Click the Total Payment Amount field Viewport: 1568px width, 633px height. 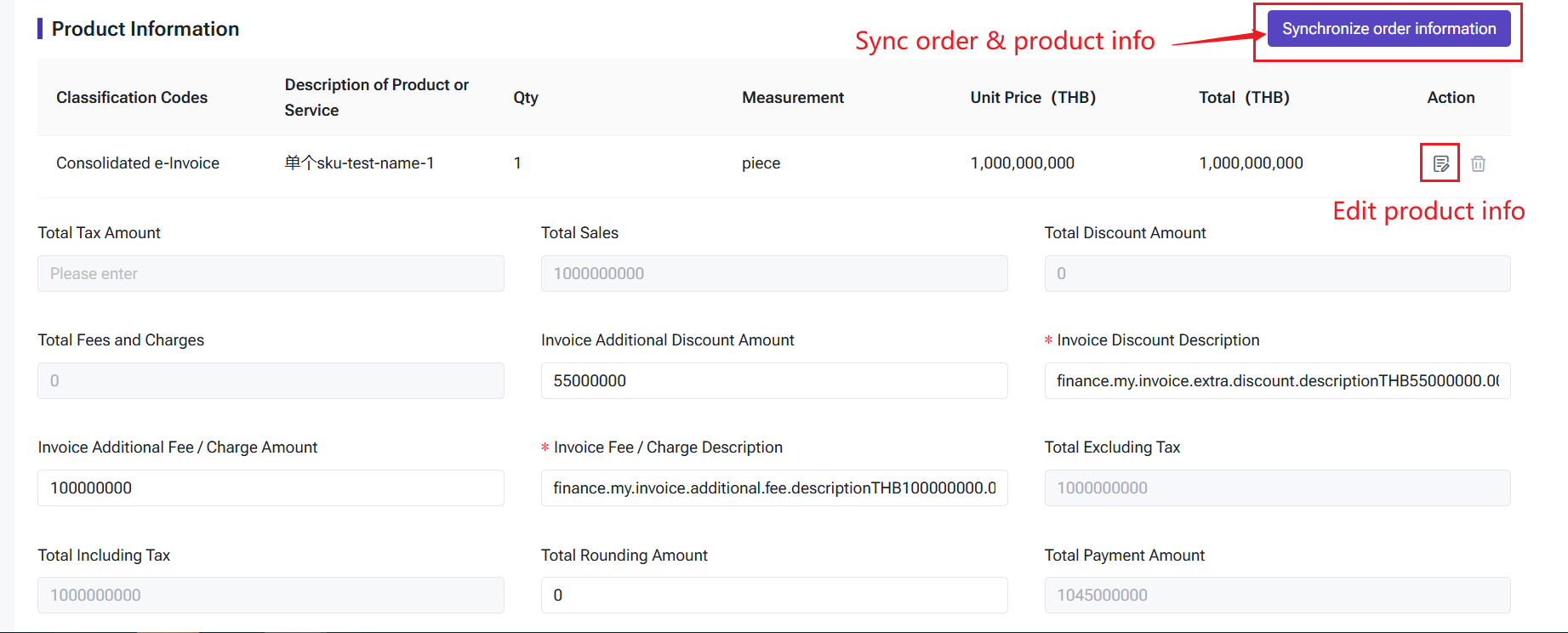click(1276, 596)
